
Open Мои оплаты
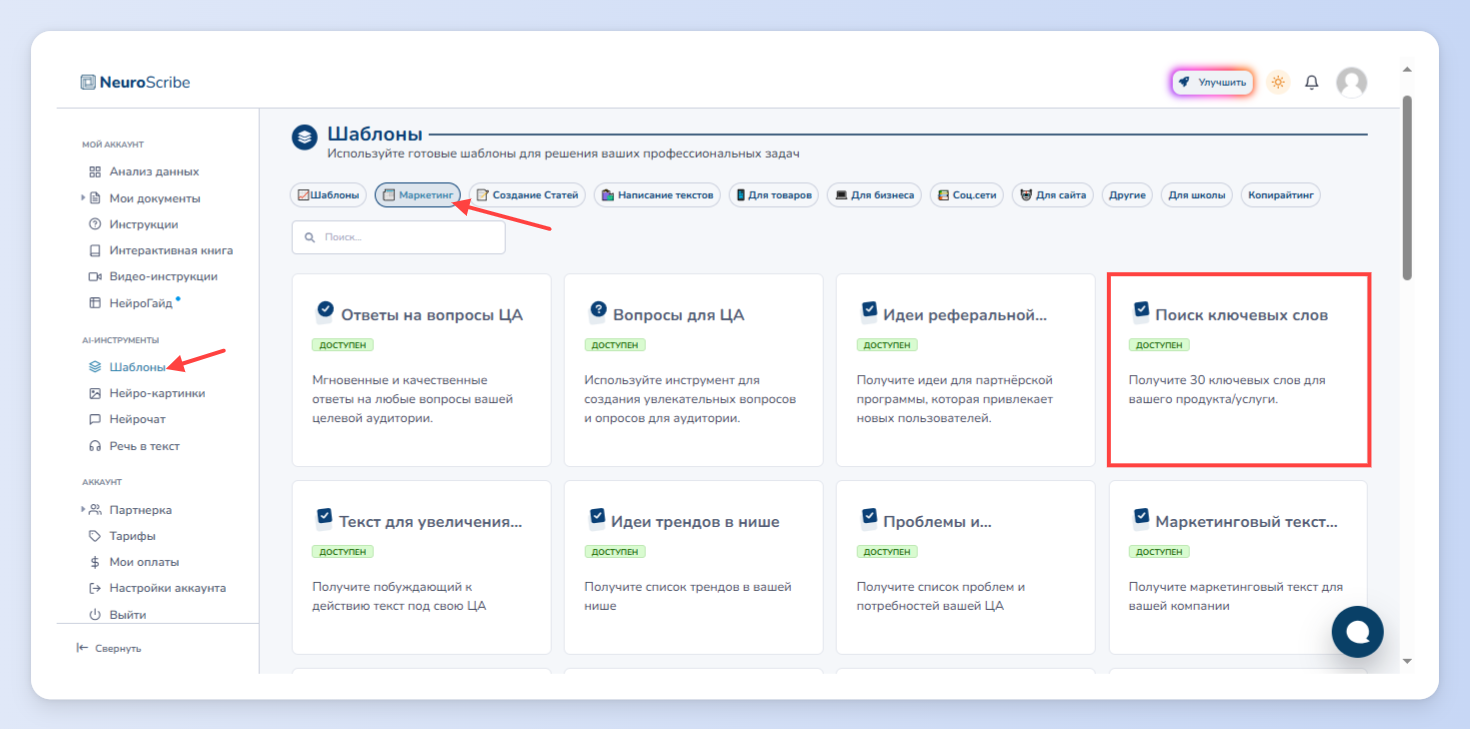pyautogui.click(x=144, y=562)
